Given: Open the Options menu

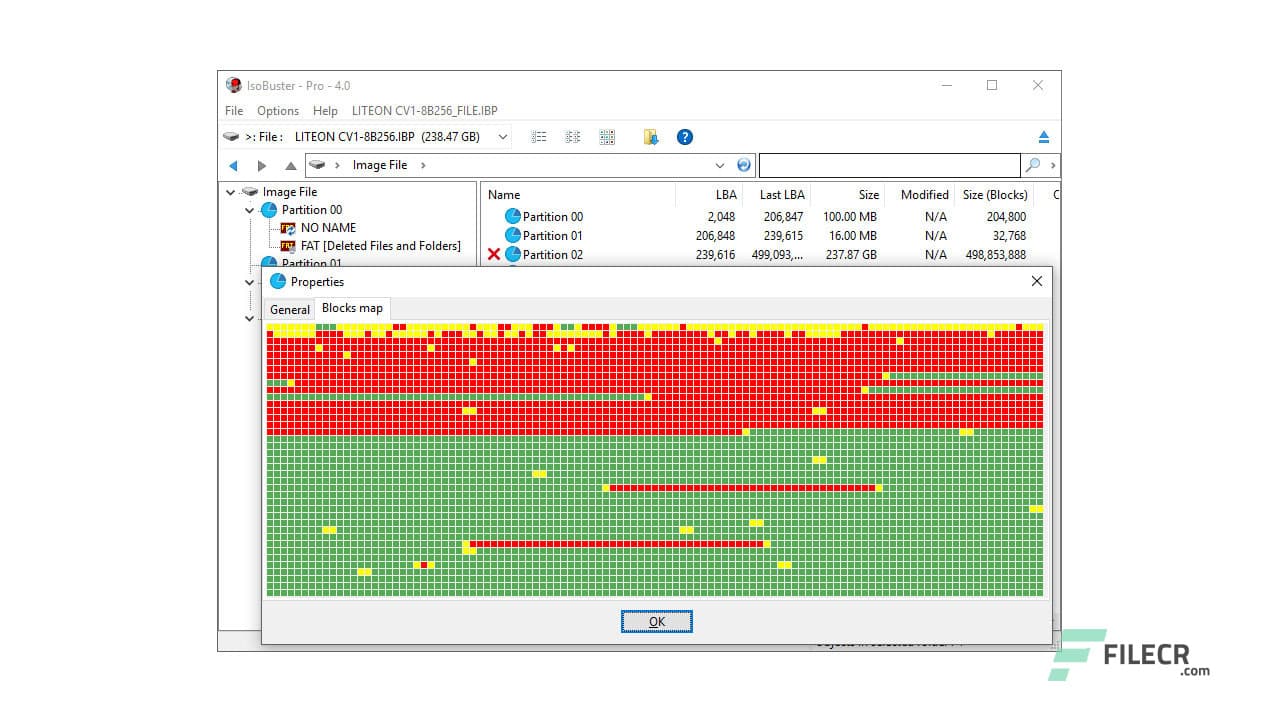Looking at the screenshot, I should coord(277,111).
